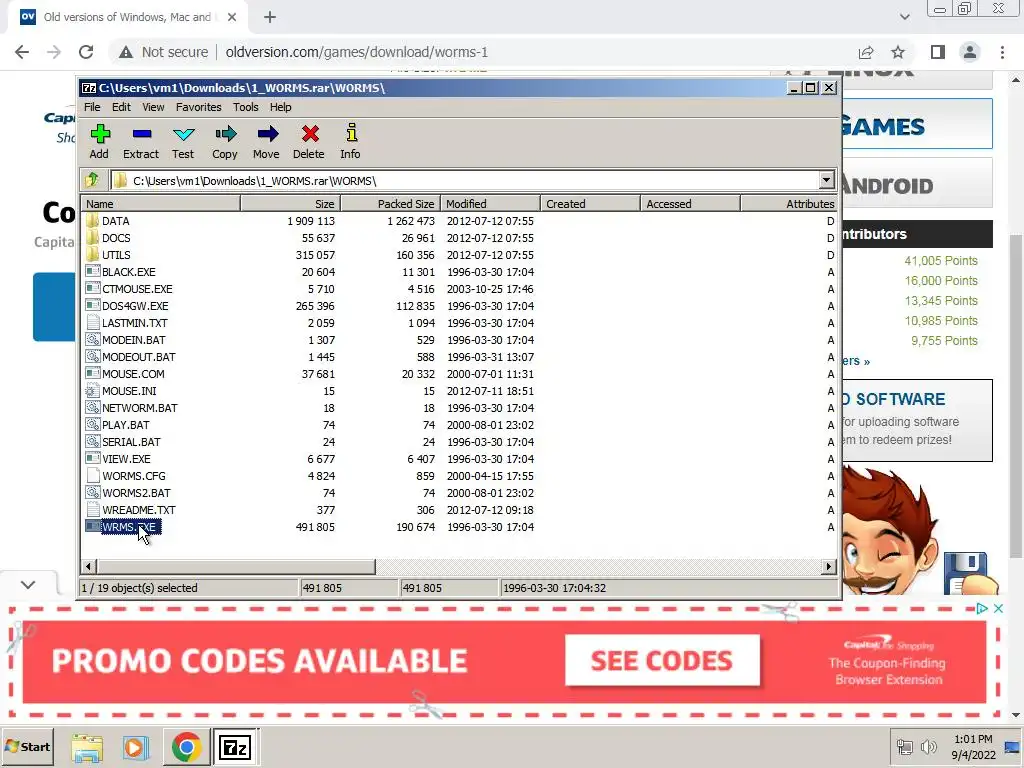Select the SERIAL.BAT file name
The width and height of the screenshot is (1024, 768).
[x=131, y=442]
